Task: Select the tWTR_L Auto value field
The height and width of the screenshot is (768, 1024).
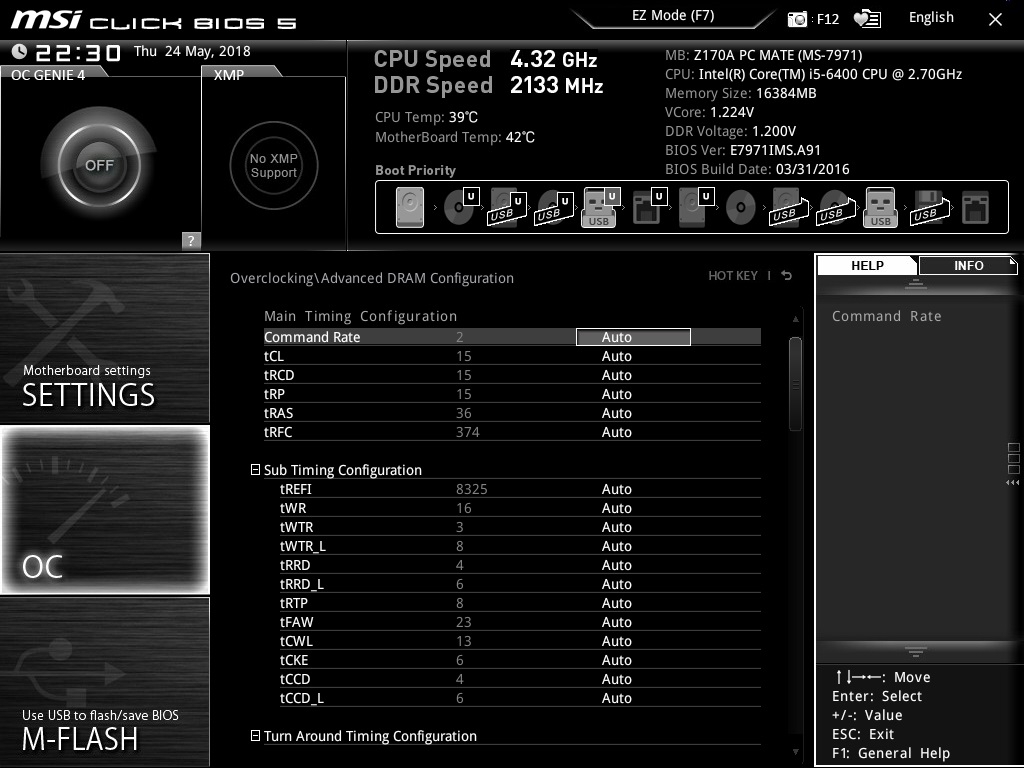Action: click(616, 546)
